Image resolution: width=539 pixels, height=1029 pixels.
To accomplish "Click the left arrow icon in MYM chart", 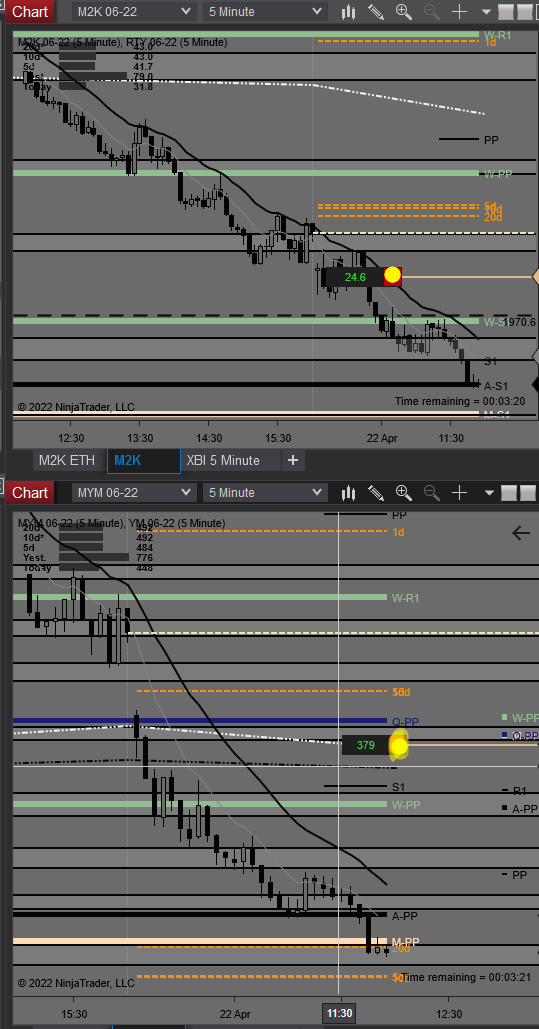I will [x=521, y=533].
